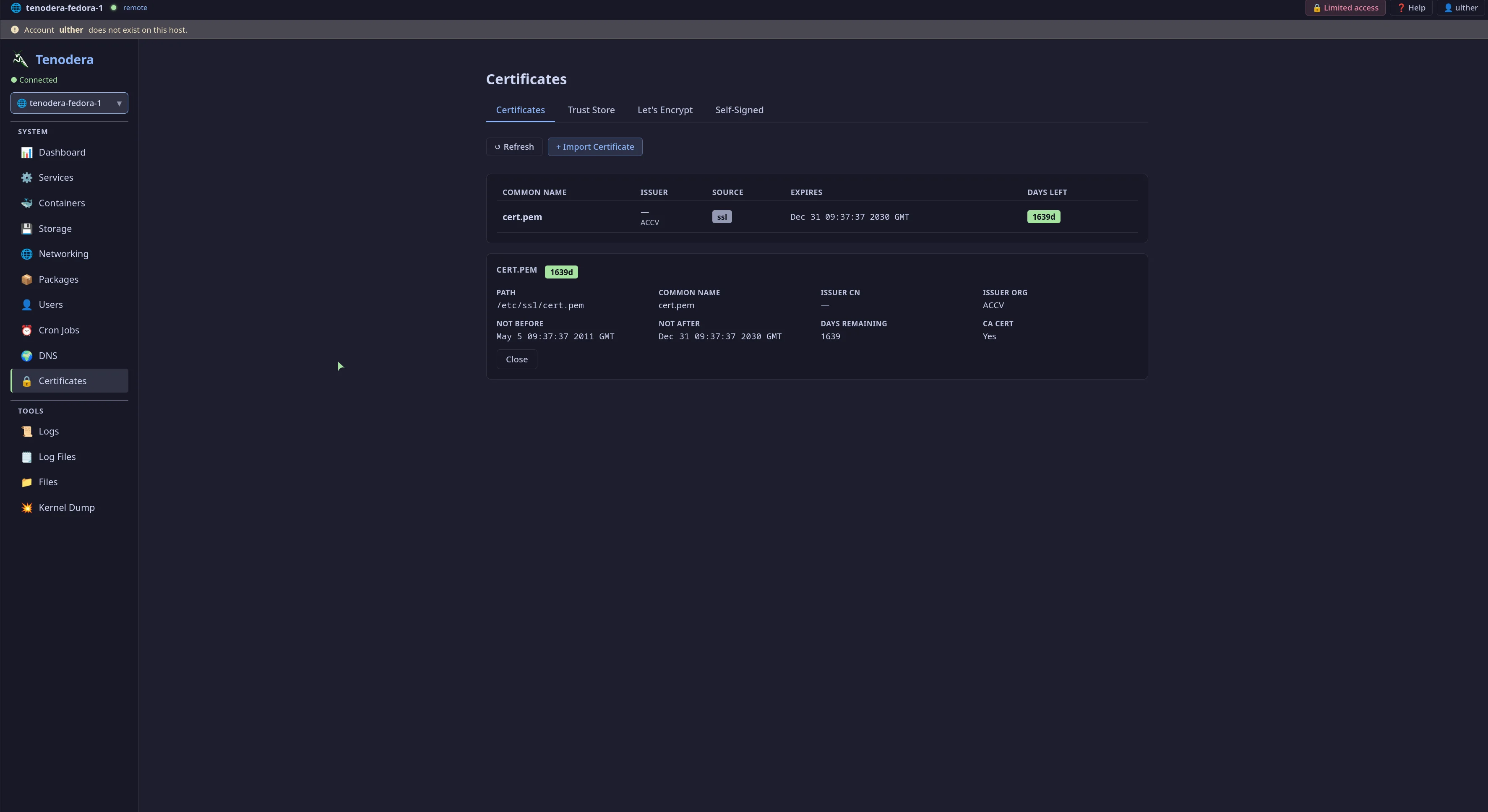Switch to the Trust Store tab
1488x812 pixels.
coord(591,110)
